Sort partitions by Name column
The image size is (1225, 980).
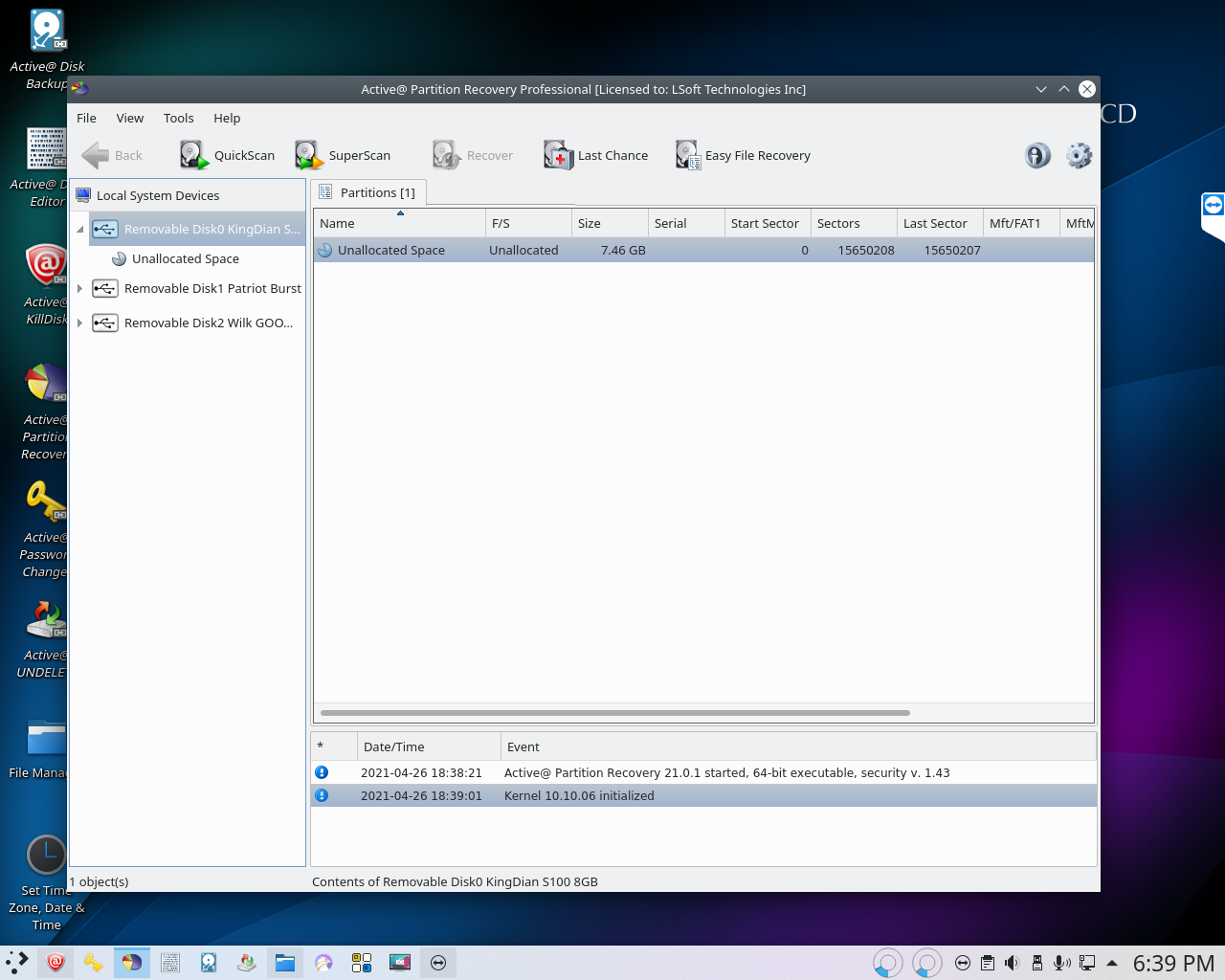click(399, 223)
